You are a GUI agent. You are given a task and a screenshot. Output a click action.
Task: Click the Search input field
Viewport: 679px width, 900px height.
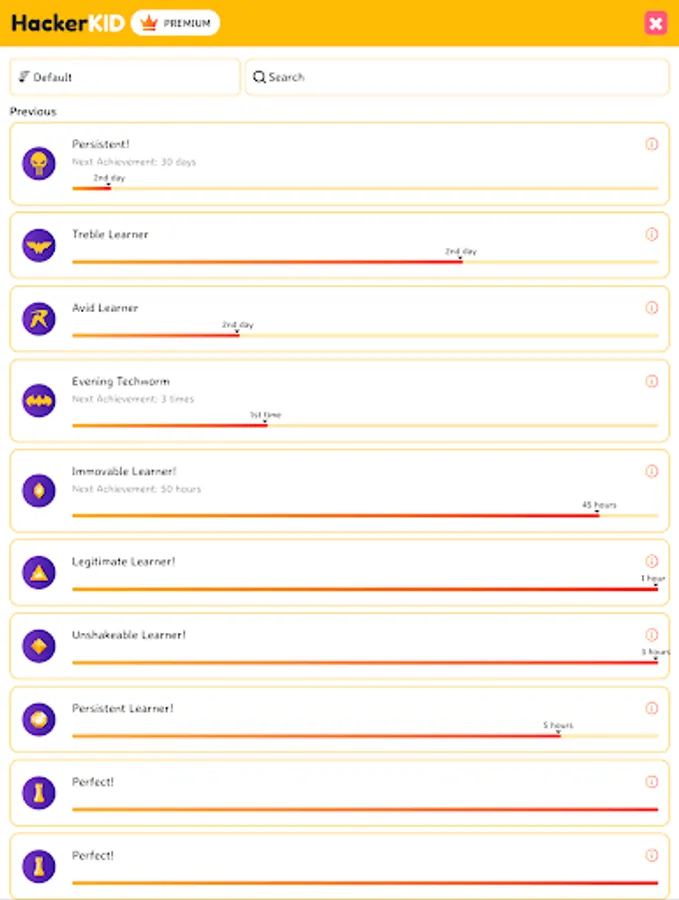click(457, 77)
